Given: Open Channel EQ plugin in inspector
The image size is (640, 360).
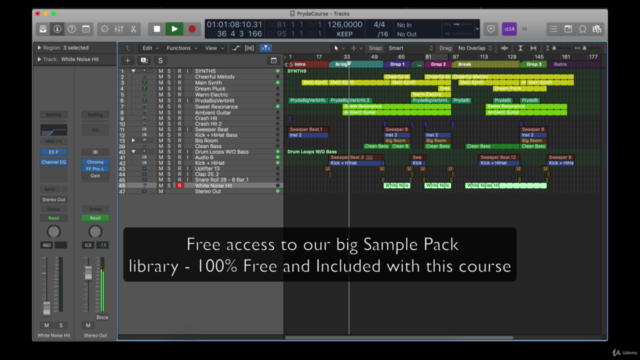Looking at the screenshot, I should [x=53, y=162].
